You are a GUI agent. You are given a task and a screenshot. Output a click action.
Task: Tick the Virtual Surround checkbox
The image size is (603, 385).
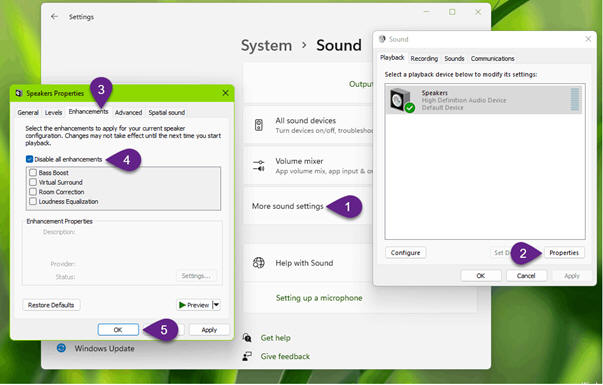click(x=33, y=182)
